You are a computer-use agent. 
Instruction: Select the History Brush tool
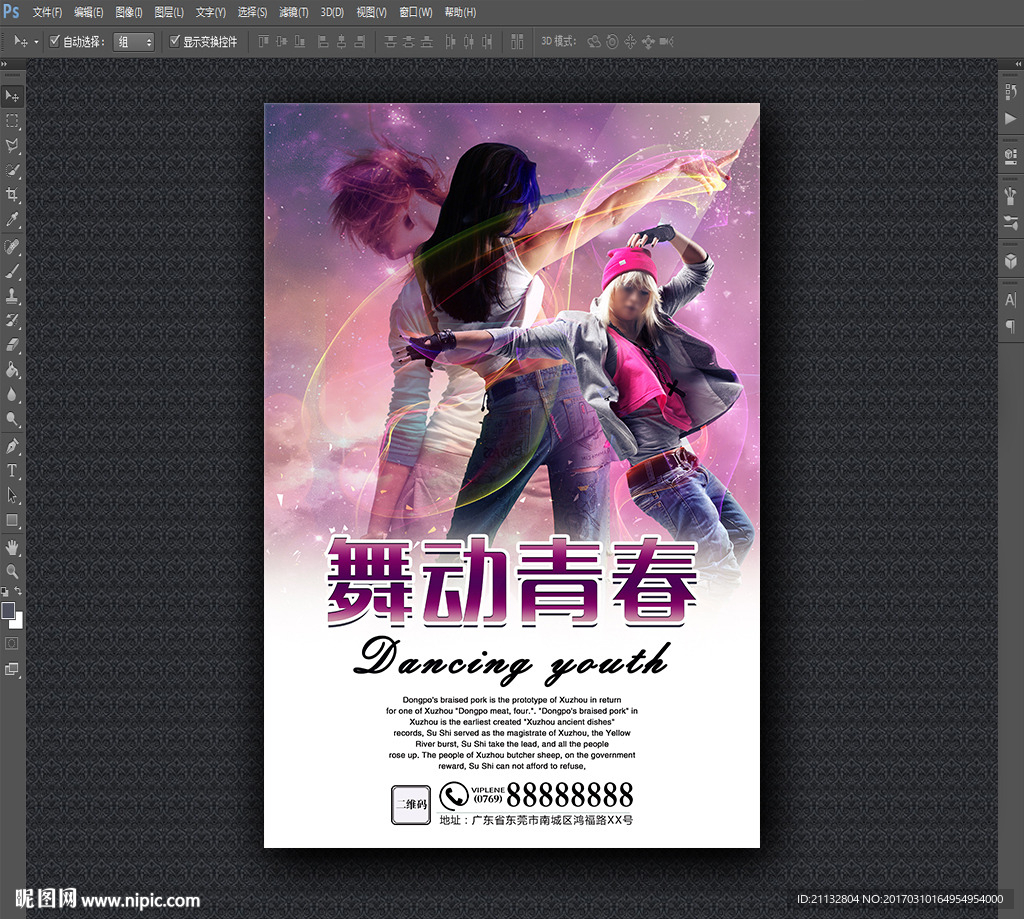click(x=12, y=320)
